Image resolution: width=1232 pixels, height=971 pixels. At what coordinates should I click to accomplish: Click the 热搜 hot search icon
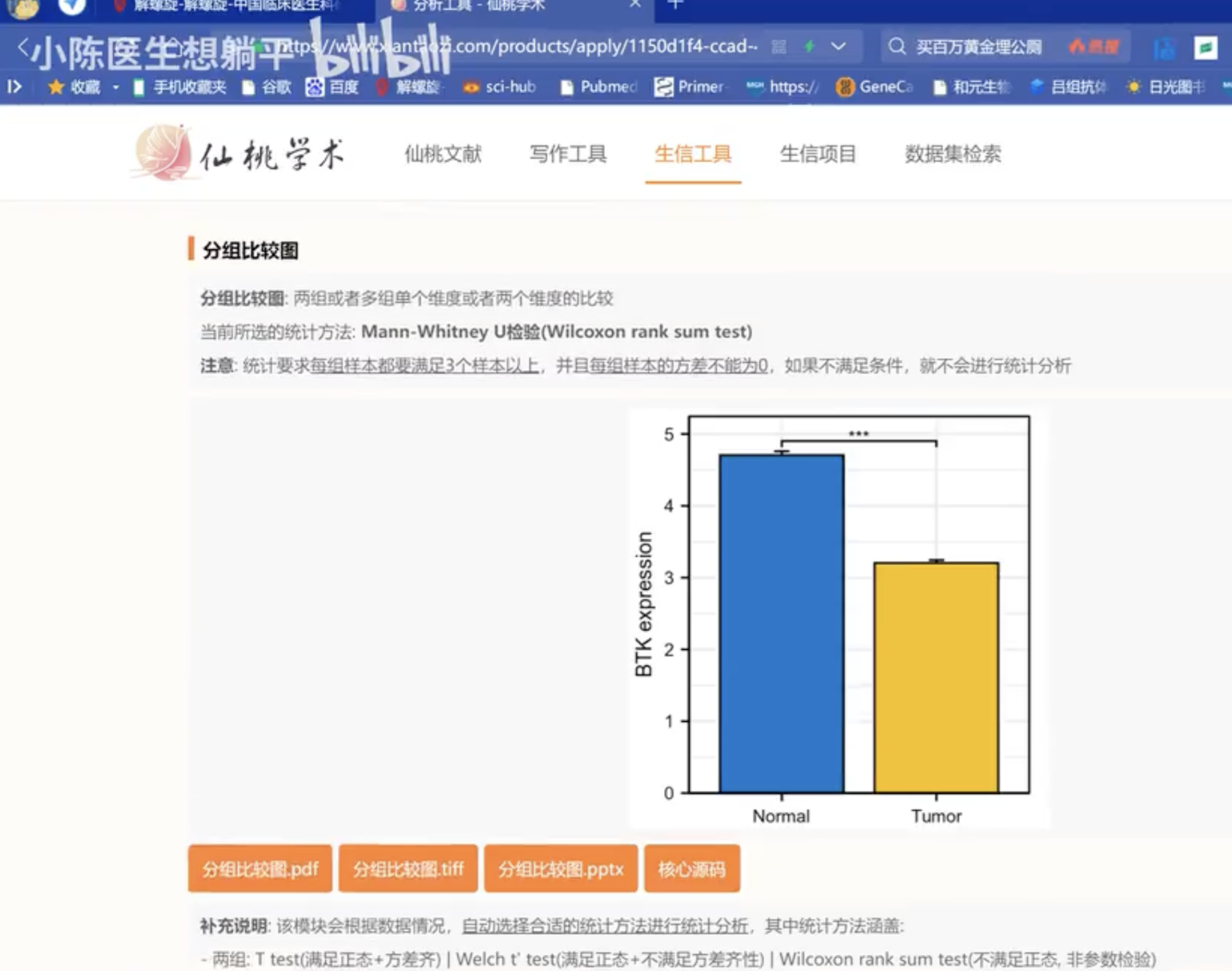[1093, 46]
